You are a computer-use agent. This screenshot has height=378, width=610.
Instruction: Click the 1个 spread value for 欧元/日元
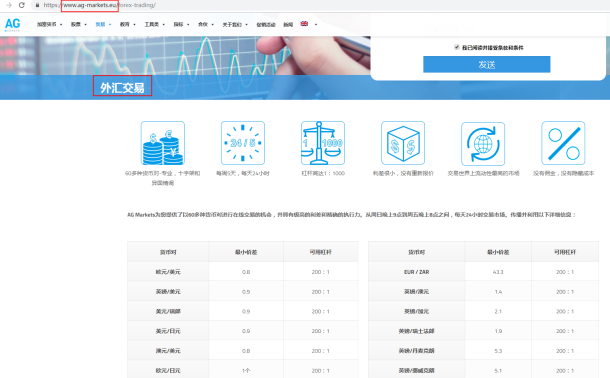tap(246, 371)
